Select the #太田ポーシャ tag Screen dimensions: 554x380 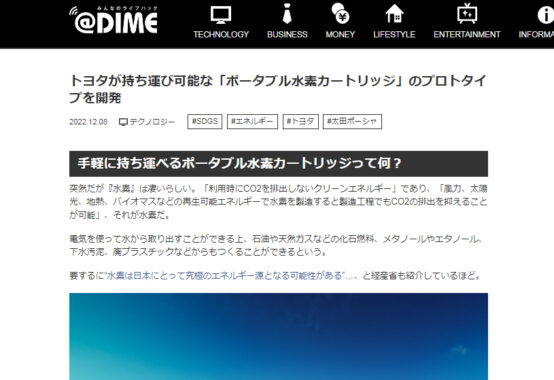[x=352, y=121]
